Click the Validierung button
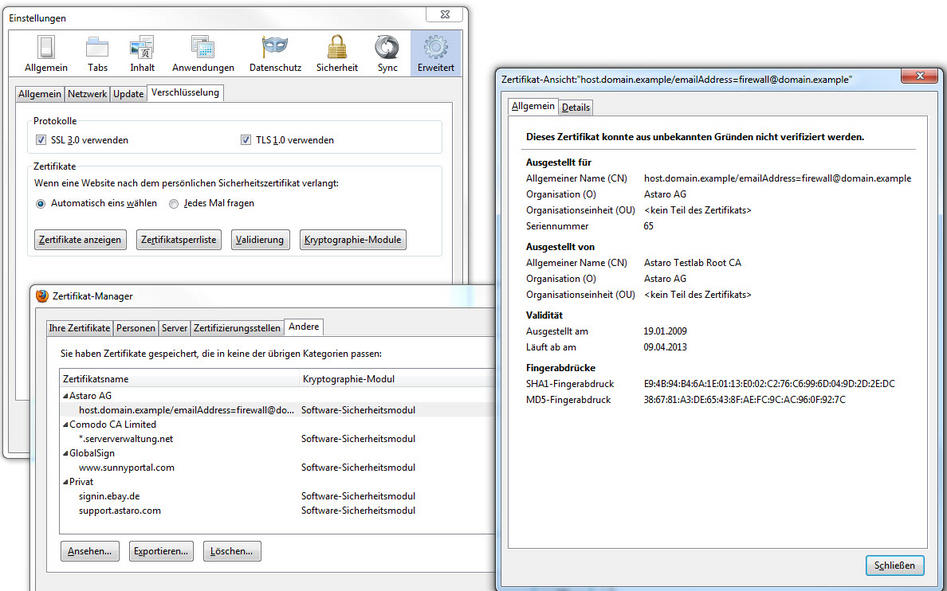The image size is (947, 591). 260,240
